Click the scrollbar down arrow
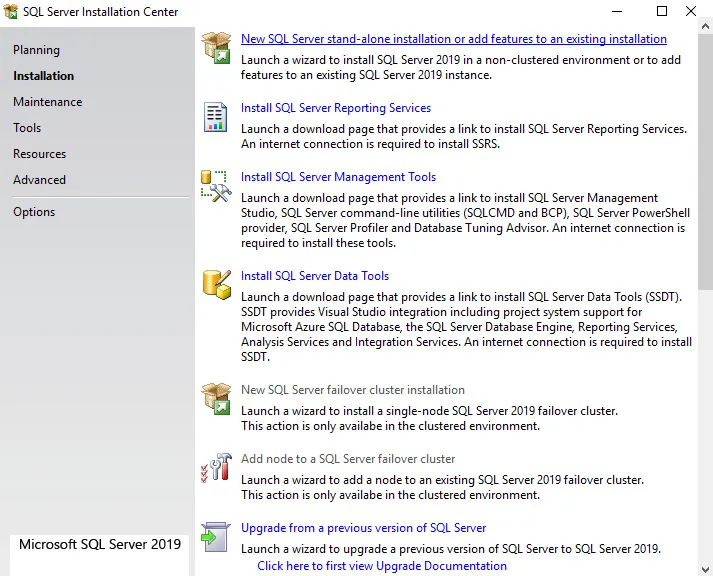 coord(706,569)
